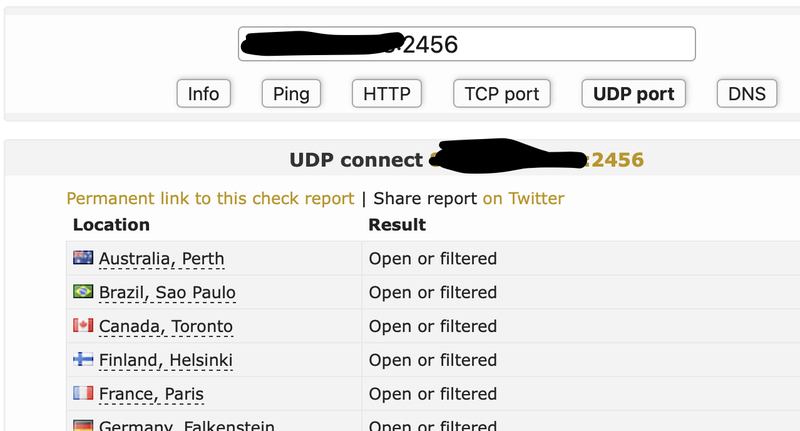This screenshot has height=431, width=800.
Task: Open the Finland, Helsinki node link
Action: click(166, 360)
